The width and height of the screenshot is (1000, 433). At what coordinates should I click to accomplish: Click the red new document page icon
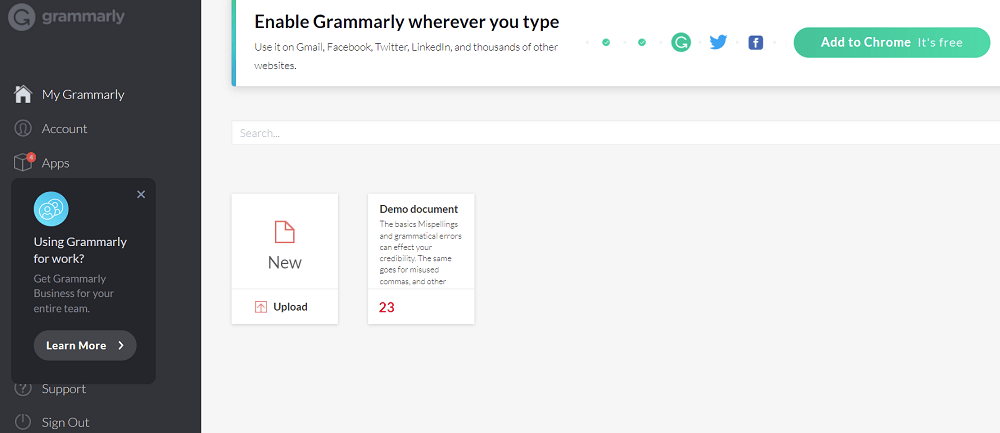(x=284, y=231)
